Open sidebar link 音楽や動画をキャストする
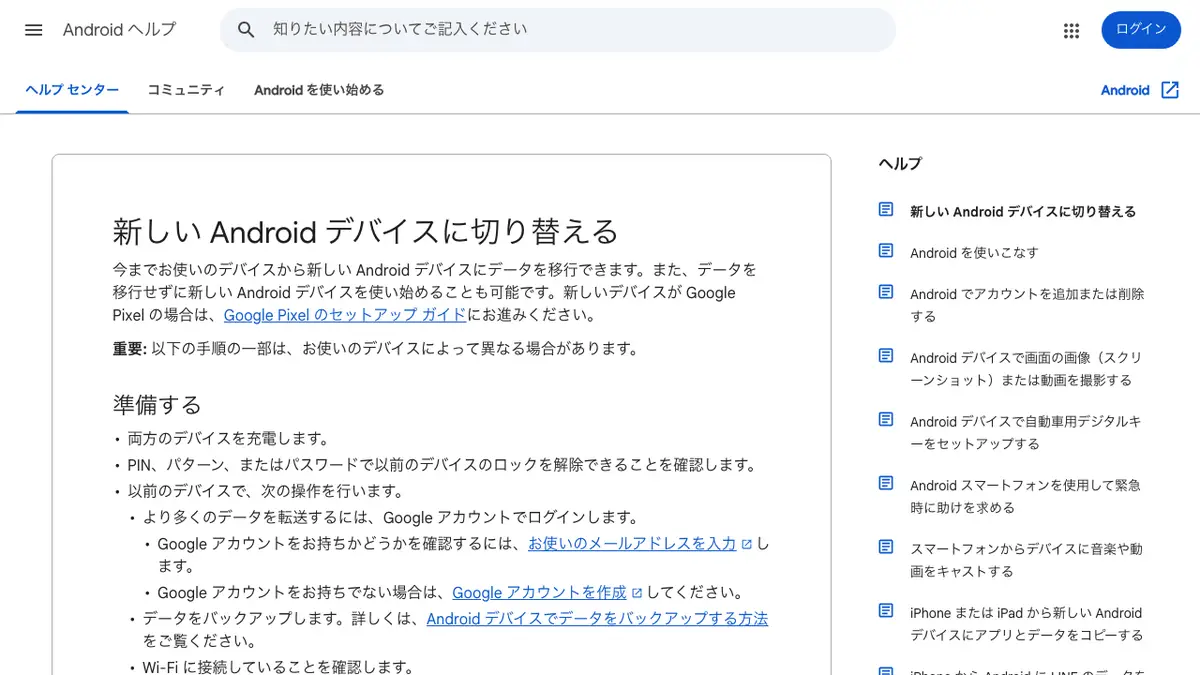The width and height of the screenshot is (1200, 675). pyautogui.click(x=1026, y=560)
